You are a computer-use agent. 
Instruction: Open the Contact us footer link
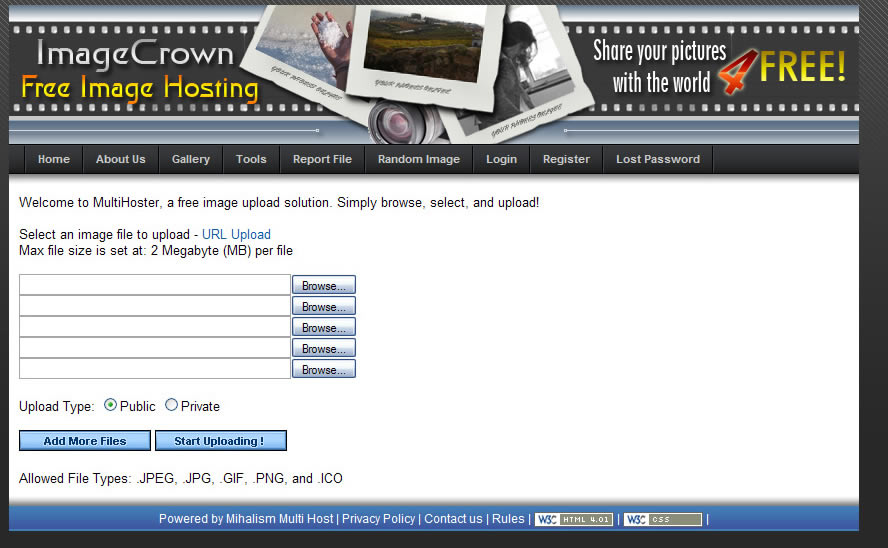coord(453,519)
